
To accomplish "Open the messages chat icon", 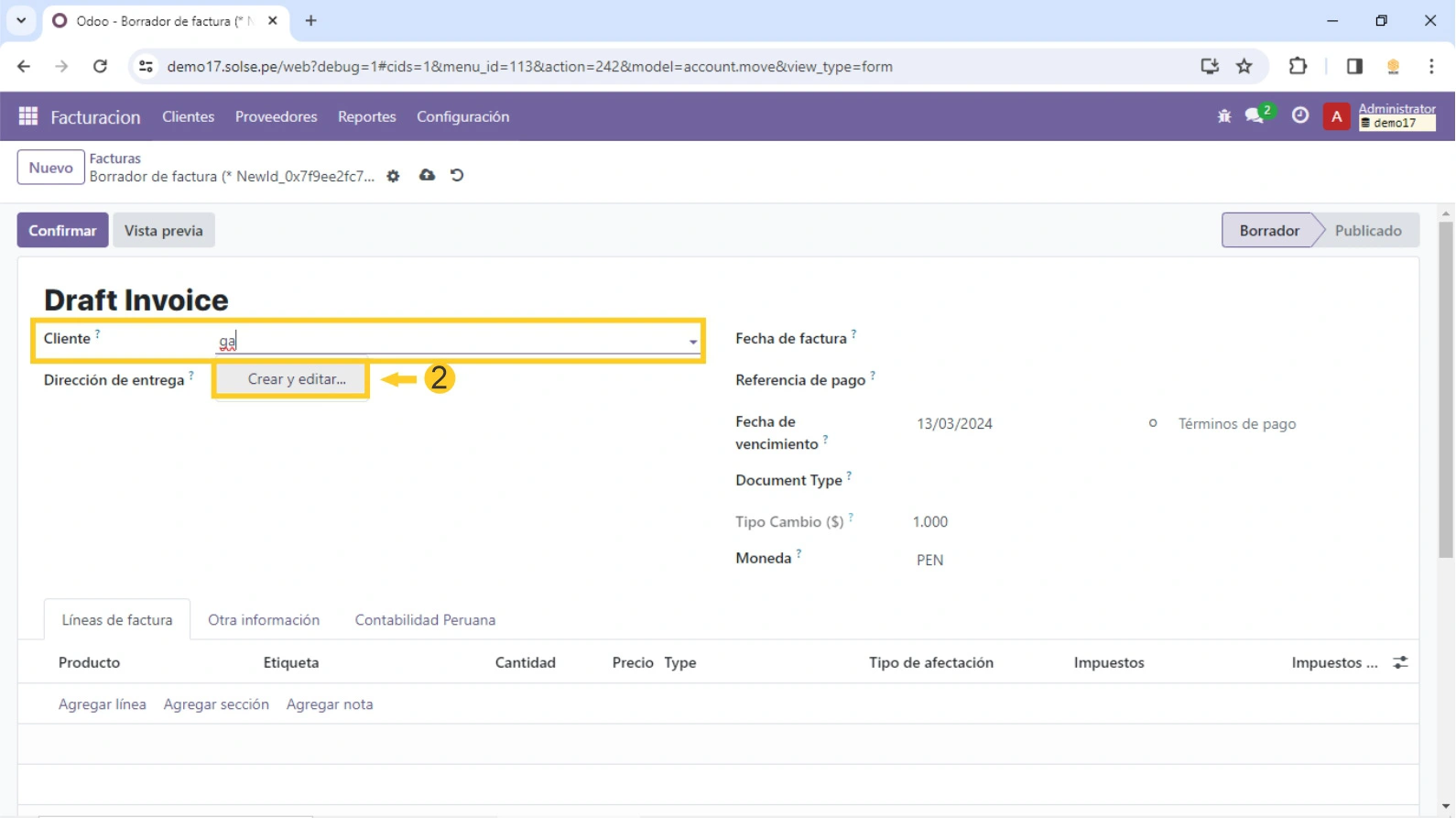I will 1255,116.
